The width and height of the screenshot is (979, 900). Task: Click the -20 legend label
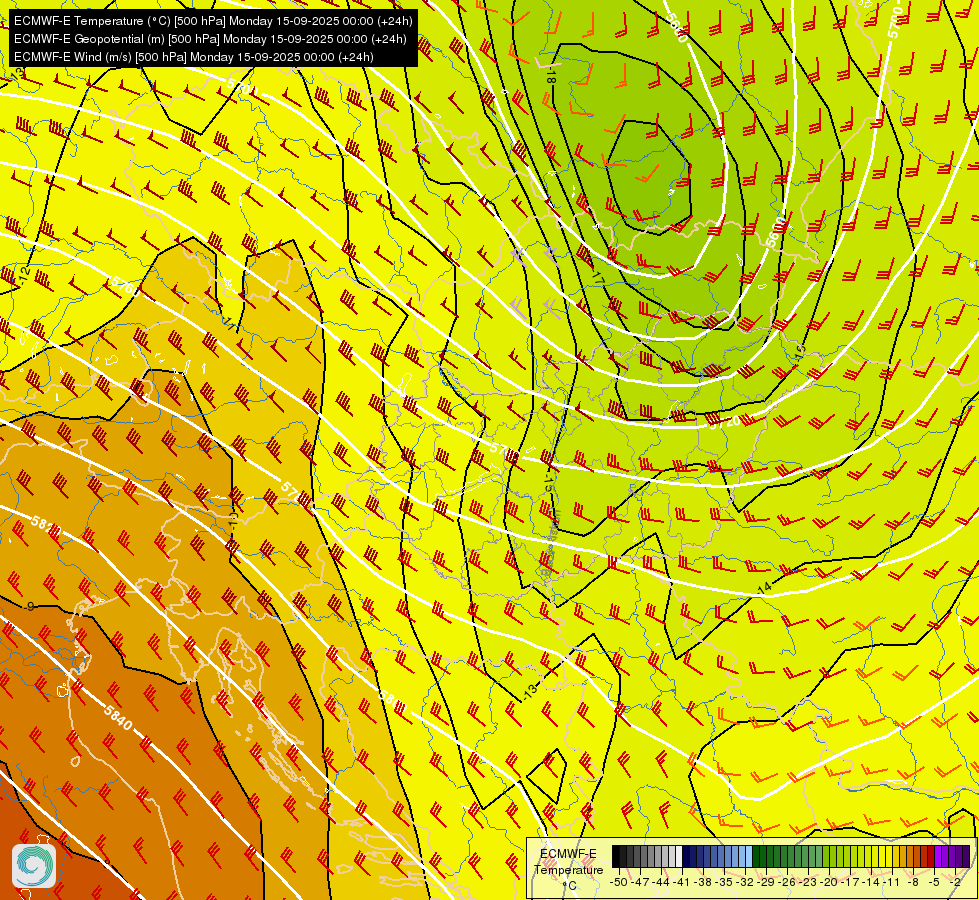pyautogui.click(x=829, y=882)
